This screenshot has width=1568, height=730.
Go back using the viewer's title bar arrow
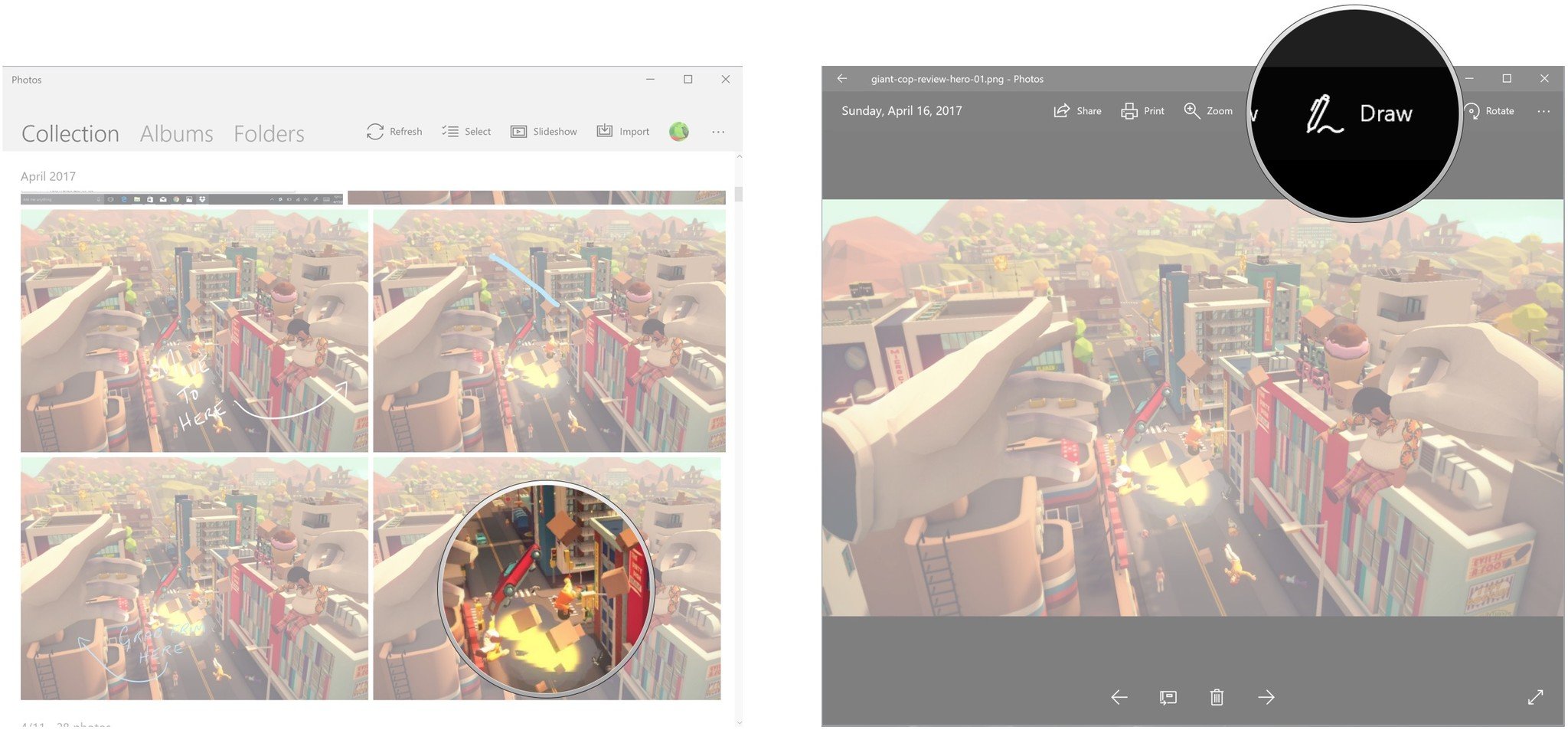[842, 79]
